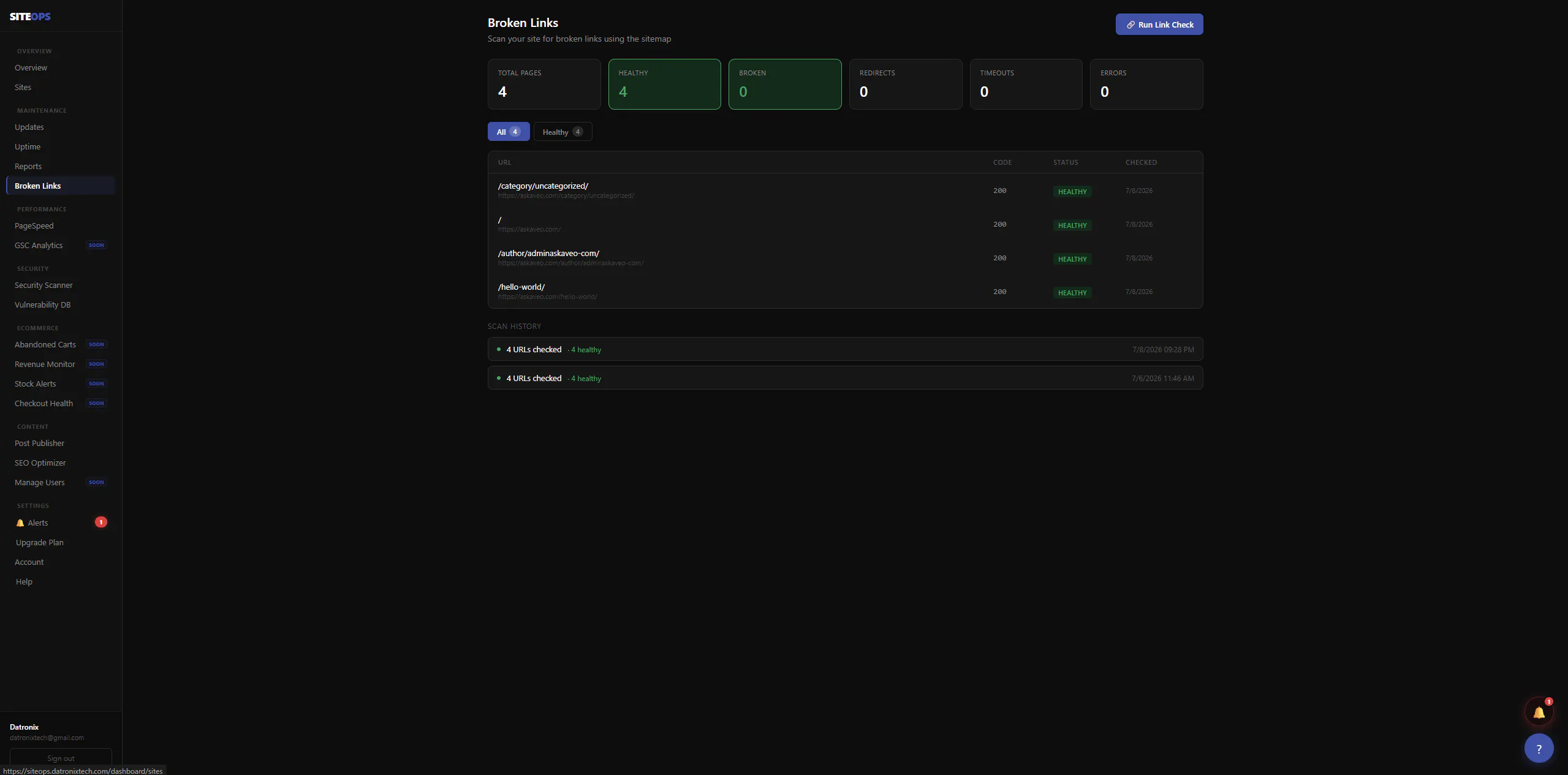Open Checkout Health item

(x=60, y=403)
